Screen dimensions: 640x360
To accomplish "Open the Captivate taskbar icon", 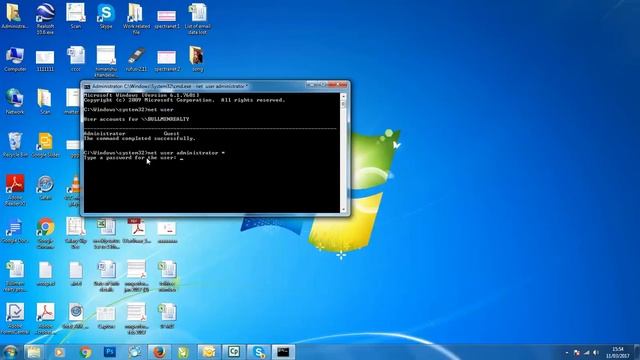I will pos(233,352).
